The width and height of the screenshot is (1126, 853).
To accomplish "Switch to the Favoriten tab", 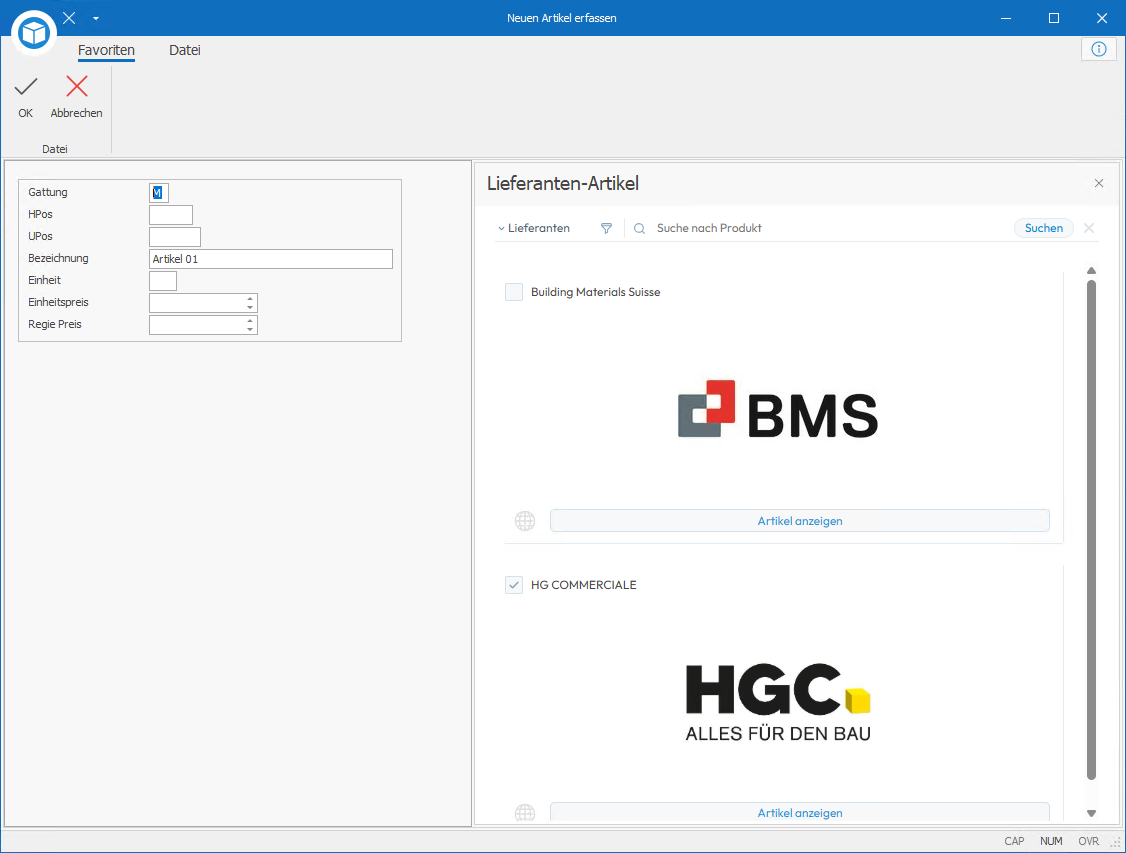I will tap(106, 50).
